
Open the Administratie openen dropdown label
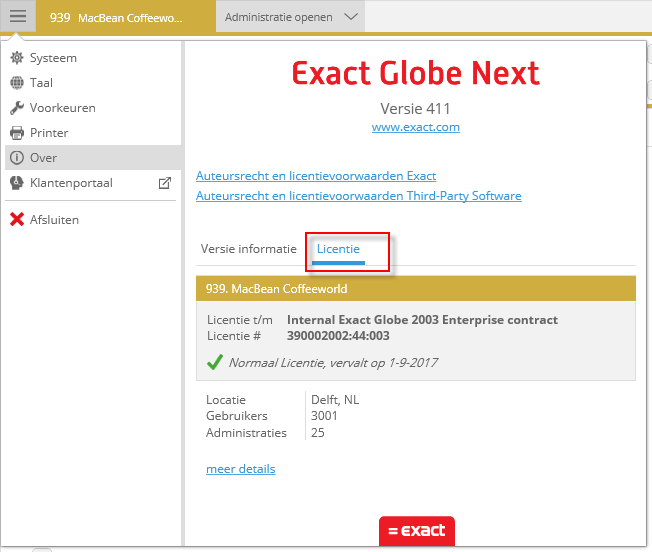tap(279, 17)
